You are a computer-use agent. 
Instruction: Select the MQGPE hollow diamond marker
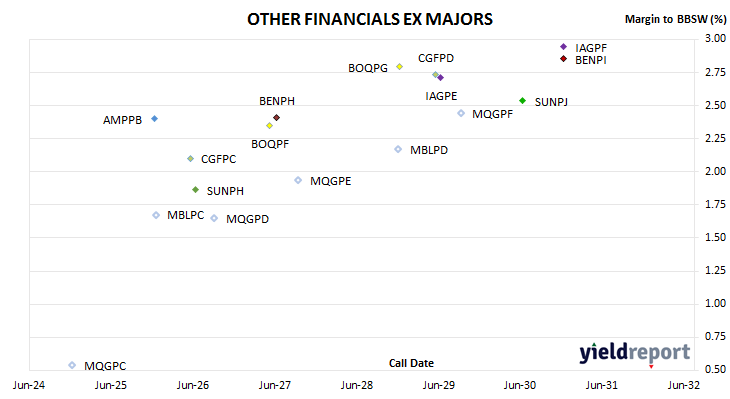[298, 180]
